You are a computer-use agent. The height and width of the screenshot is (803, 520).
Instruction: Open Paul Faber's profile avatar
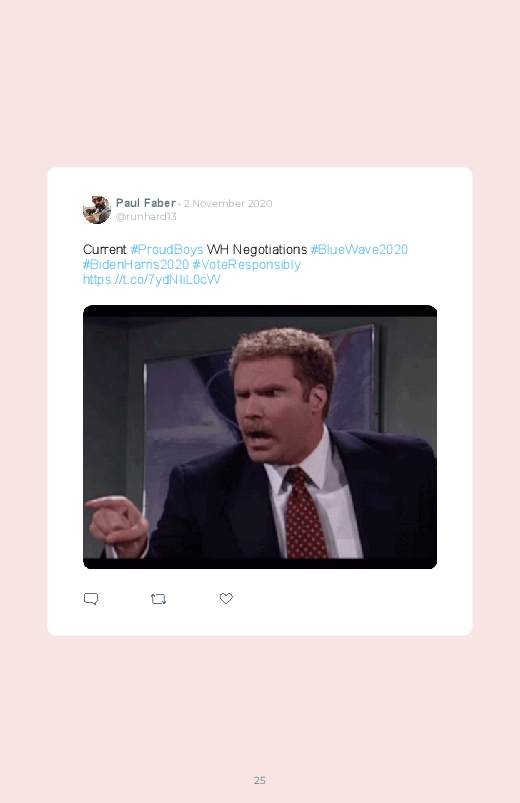(x=97, y=210)
